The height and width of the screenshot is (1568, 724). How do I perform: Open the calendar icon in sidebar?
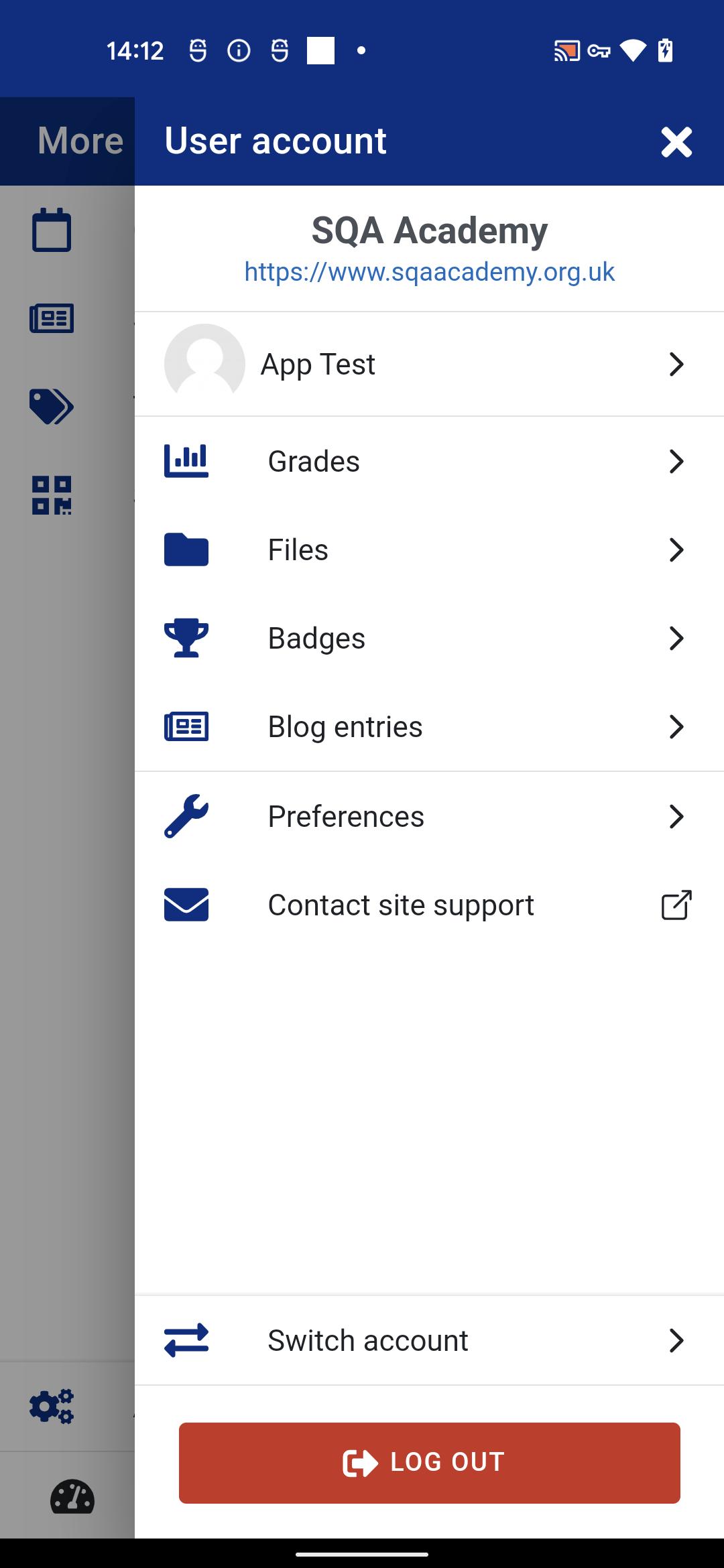click(52, 230)
